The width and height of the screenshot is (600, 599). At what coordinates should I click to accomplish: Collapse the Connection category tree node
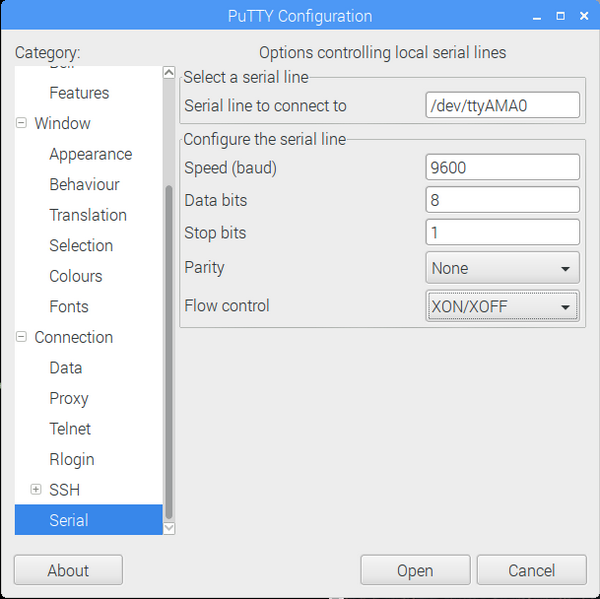pos(21,337)
